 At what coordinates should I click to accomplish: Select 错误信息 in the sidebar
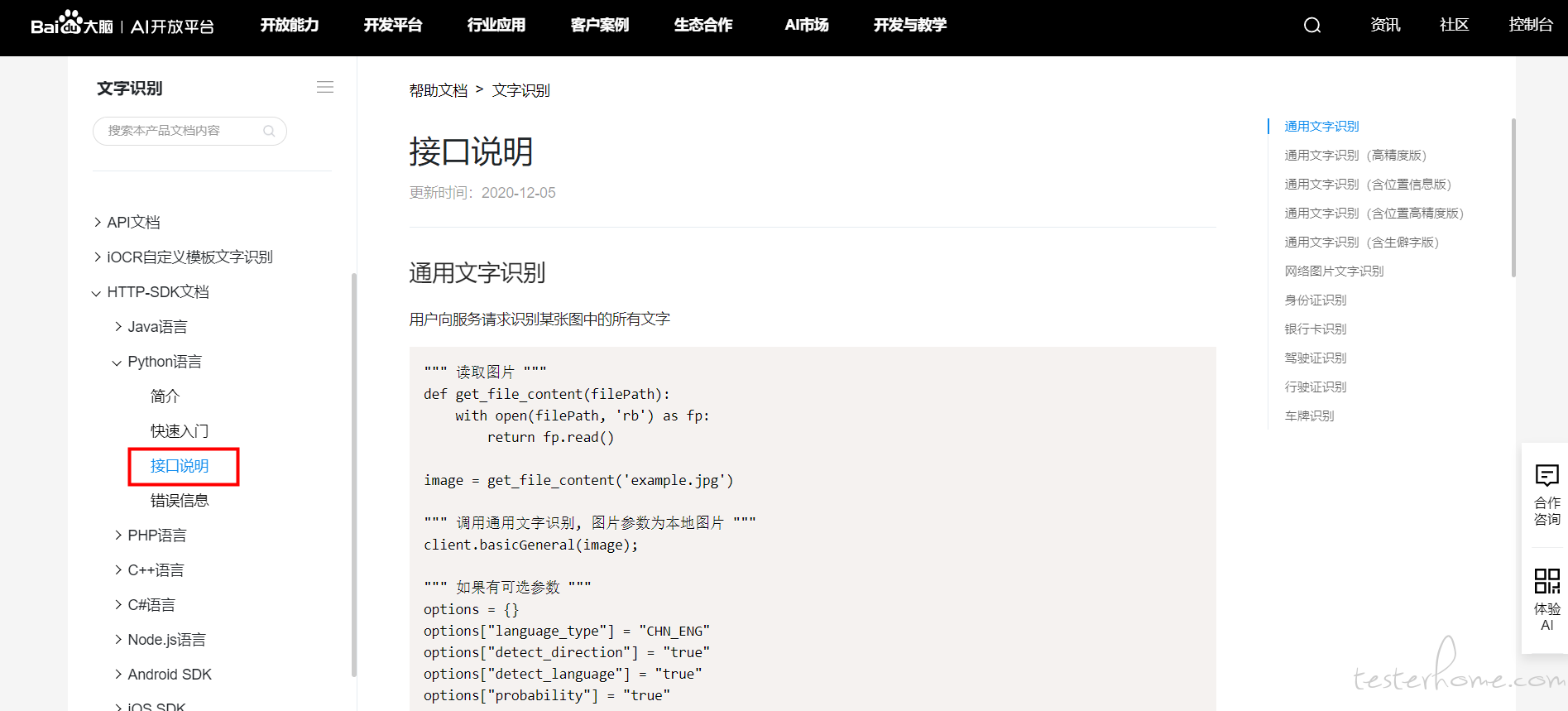(x=180, y=501)
